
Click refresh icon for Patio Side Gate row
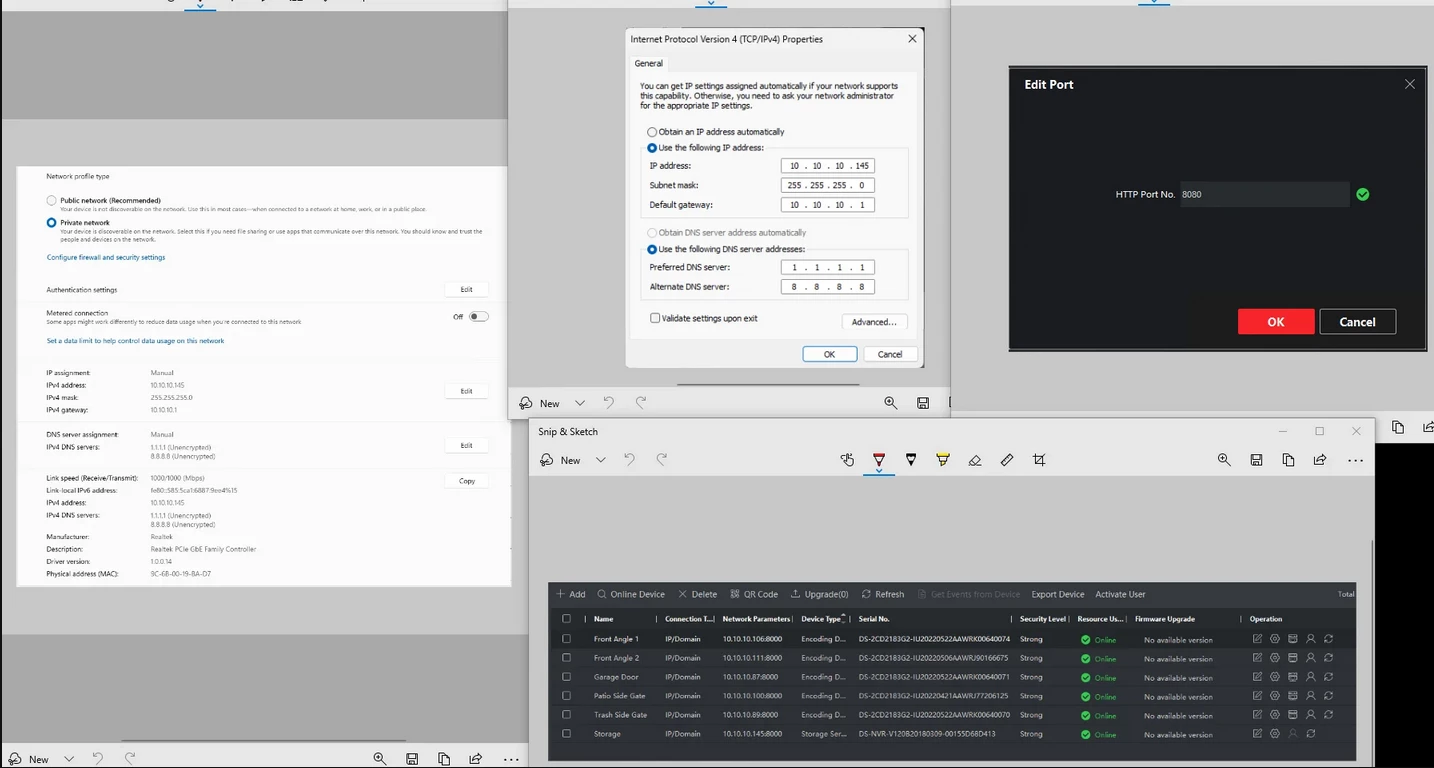[x=1329, y=696]
